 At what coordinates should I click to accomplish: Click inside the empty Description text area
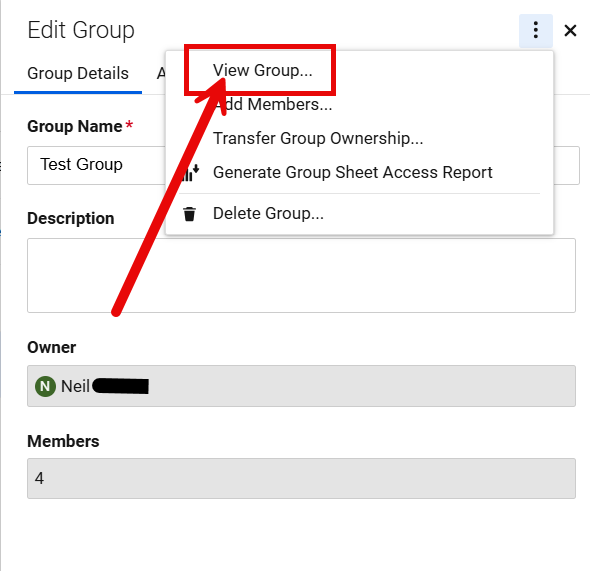(x=301, y=275)
